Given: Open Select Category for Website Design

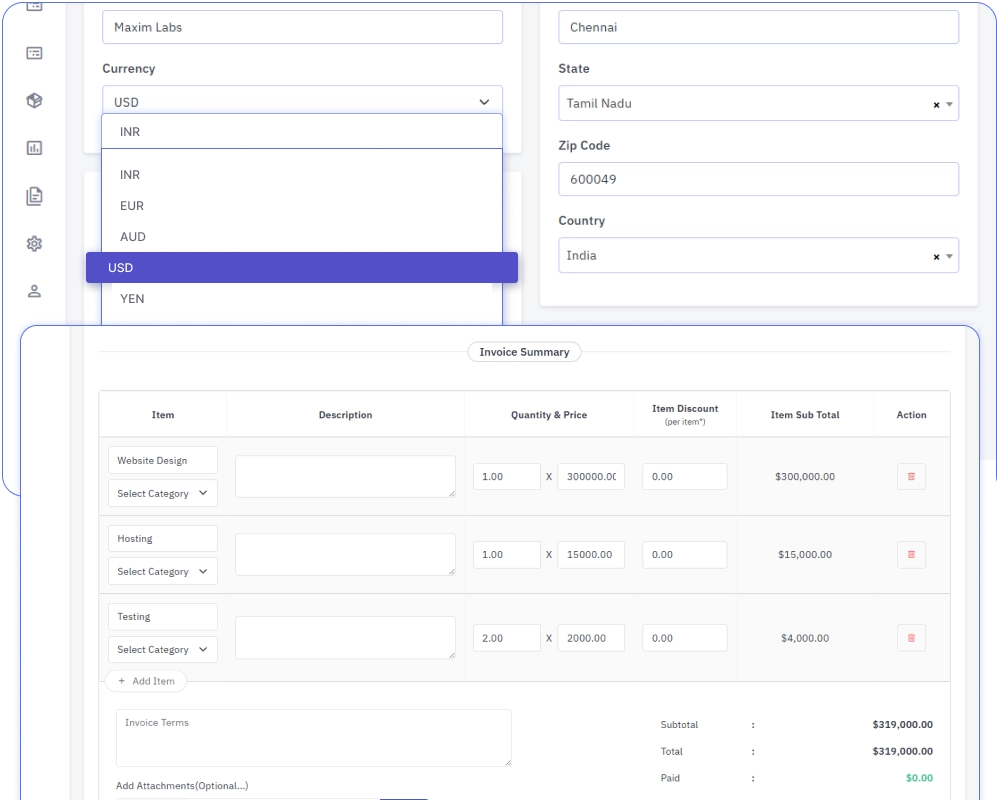Looking at the screenshot, I should point(163,493).
